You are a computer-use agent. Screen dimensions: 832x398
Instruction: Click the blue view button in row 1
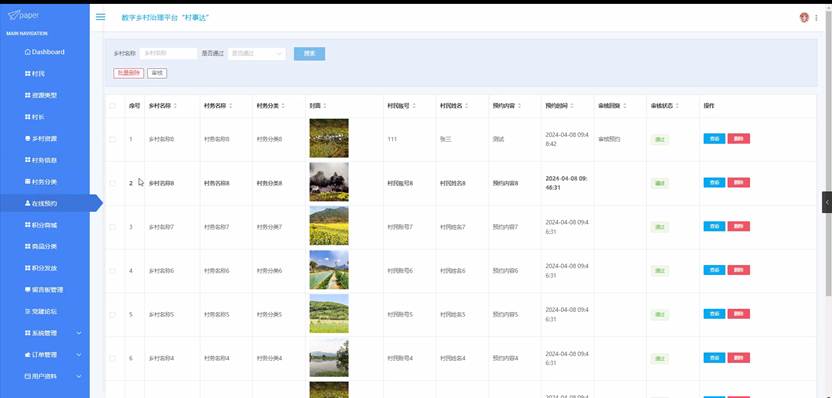tap(714, 139)
